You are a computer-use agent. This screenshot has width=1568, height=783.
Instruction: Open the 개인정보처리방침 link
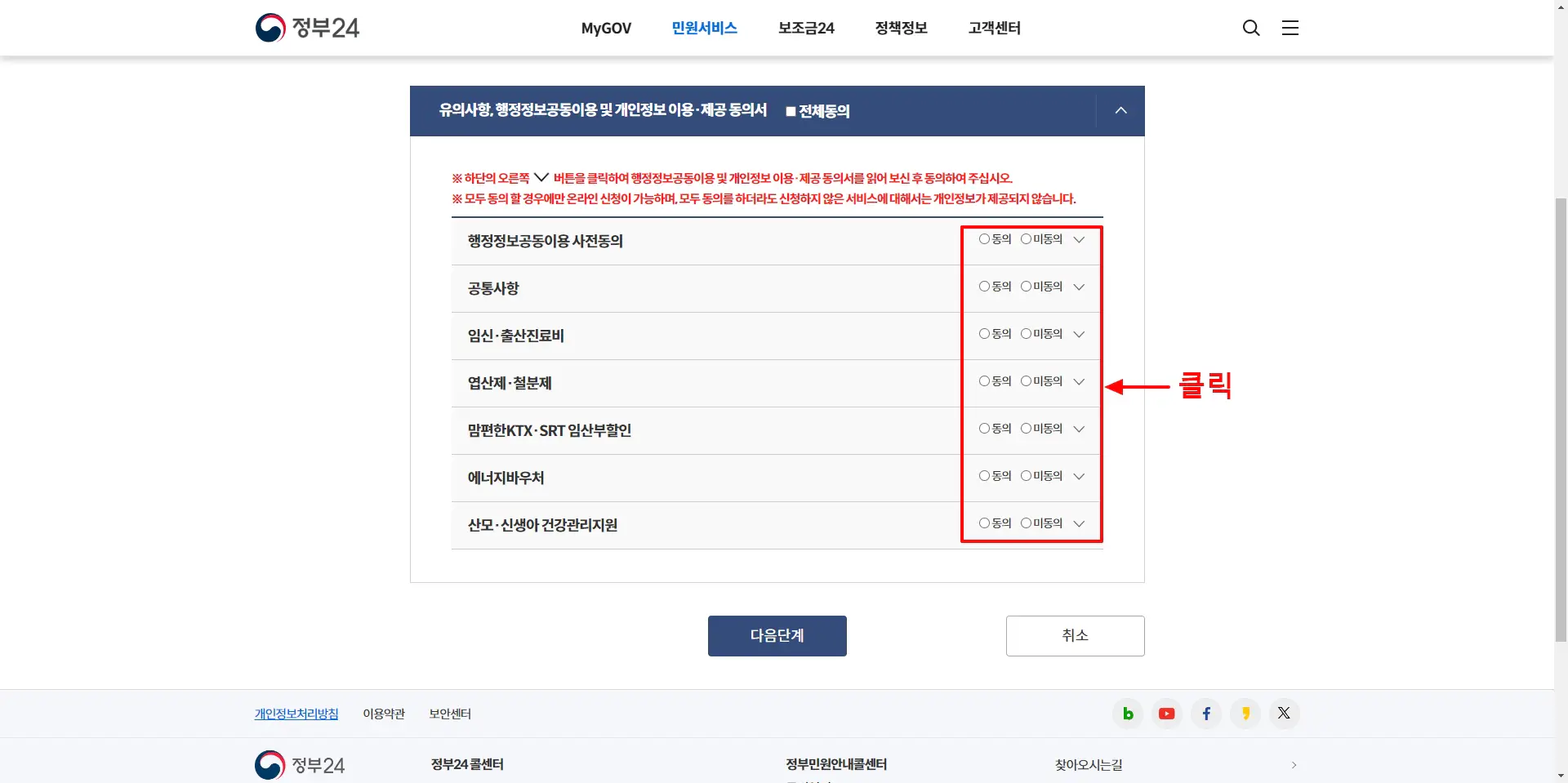(296, 714)
